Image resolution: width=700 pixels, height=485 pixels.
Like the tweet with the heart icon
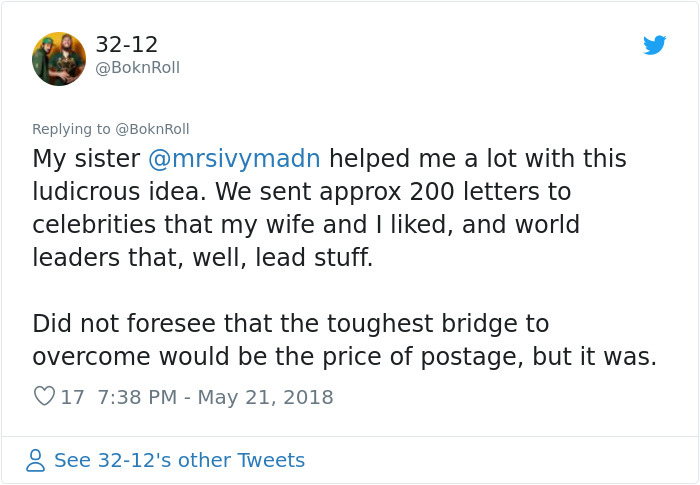click(x=44, y=397)
